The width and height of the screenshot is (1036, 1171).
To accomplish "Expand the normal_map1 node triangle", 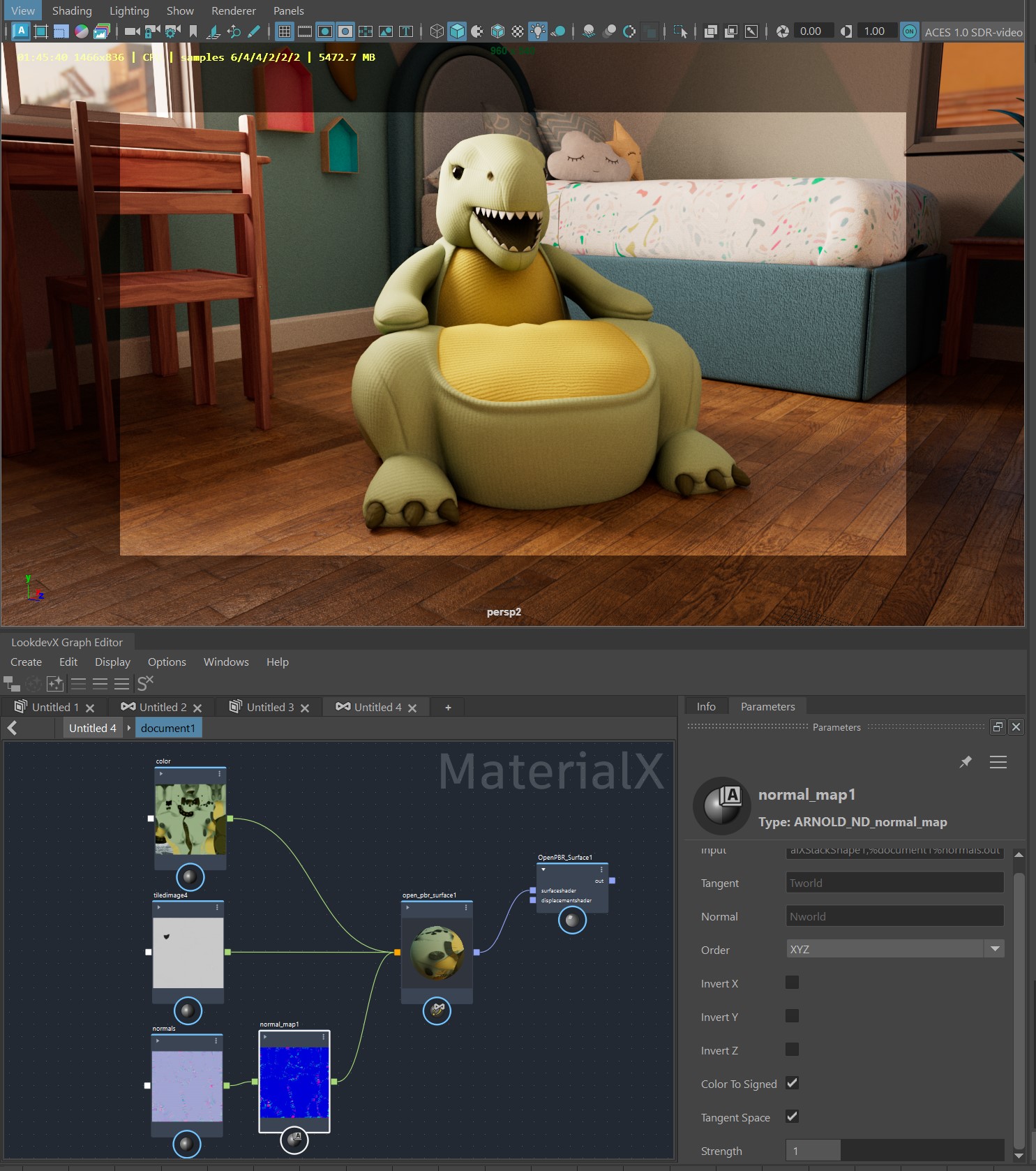I will click(x=266, y=1037).
